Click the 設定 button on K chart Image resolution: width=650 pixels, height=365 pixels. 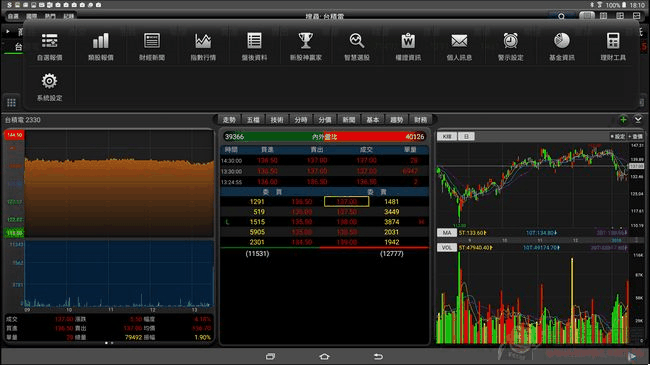[618, 136]
